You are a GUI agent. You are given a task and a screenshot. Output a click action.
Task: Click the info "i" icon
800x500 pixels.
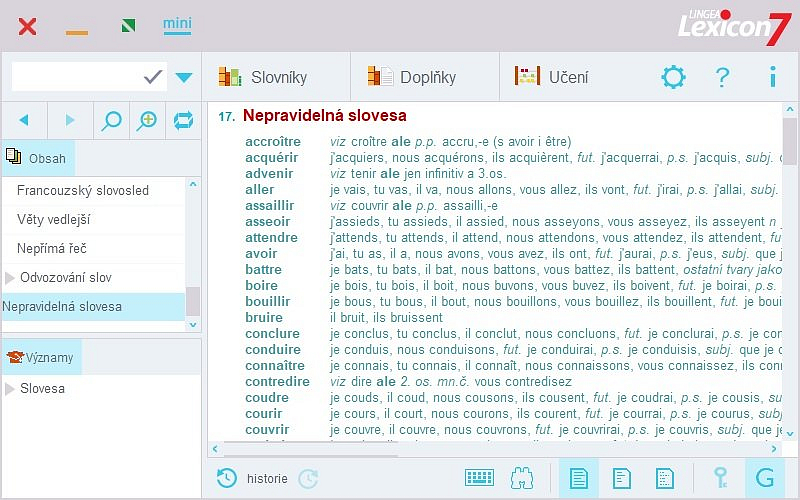pyautogui.click(x=772, y=77)
